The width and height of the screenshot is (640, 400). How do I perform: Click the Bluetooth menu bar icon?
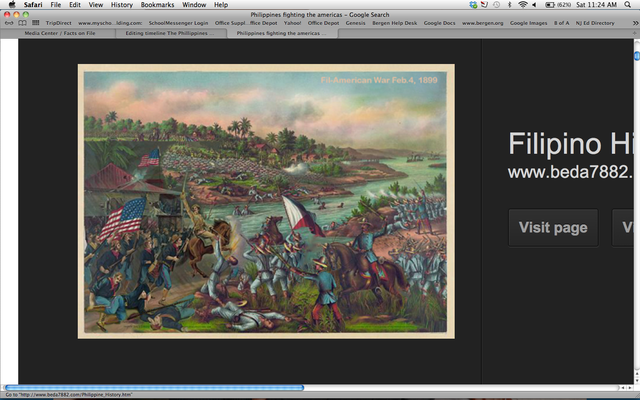[509, 5]
